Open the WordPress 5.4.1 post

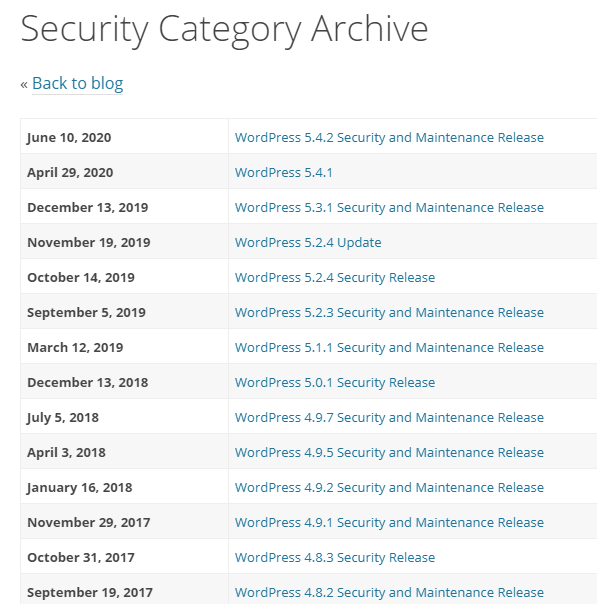click(x=283, y=173)
